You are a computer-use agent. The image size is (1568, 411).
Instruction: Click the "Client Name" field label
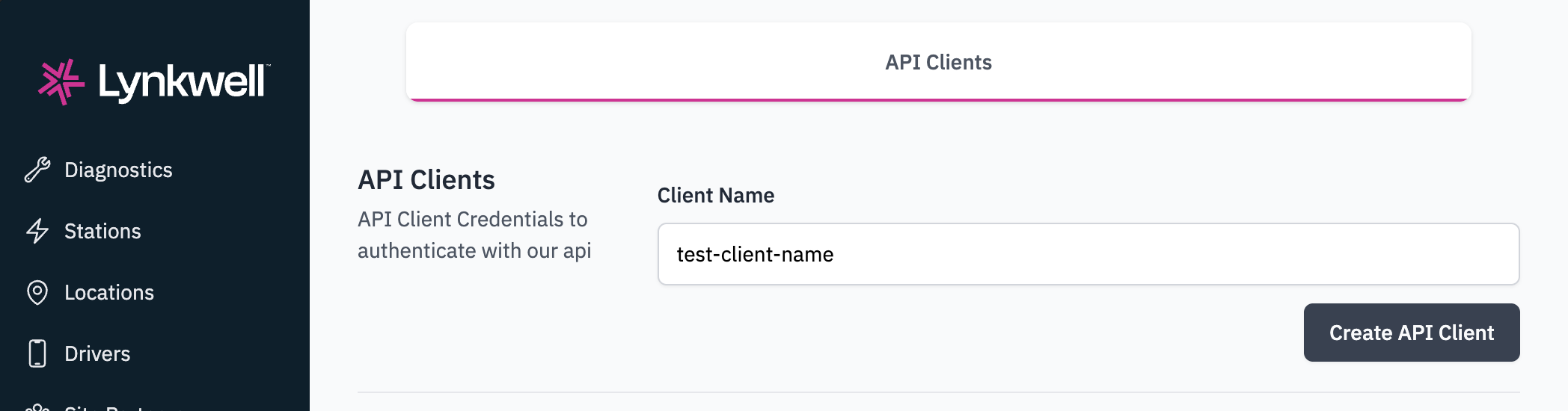[715, 195]
